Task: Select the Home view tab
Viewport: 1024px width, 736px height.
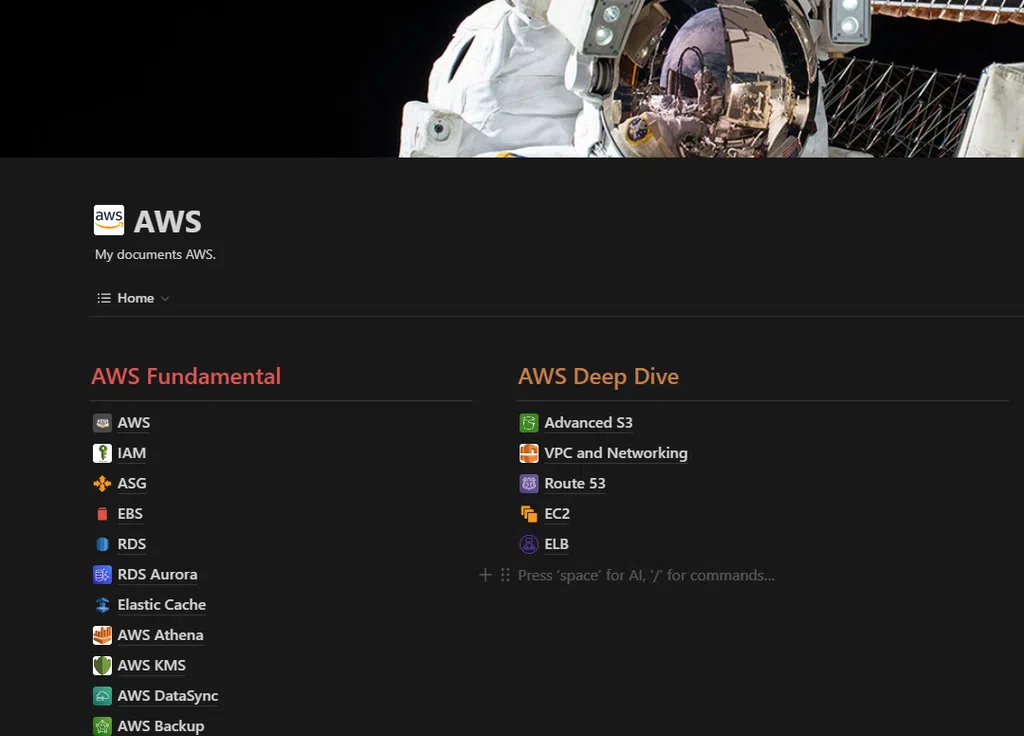Action: point(133,298)
